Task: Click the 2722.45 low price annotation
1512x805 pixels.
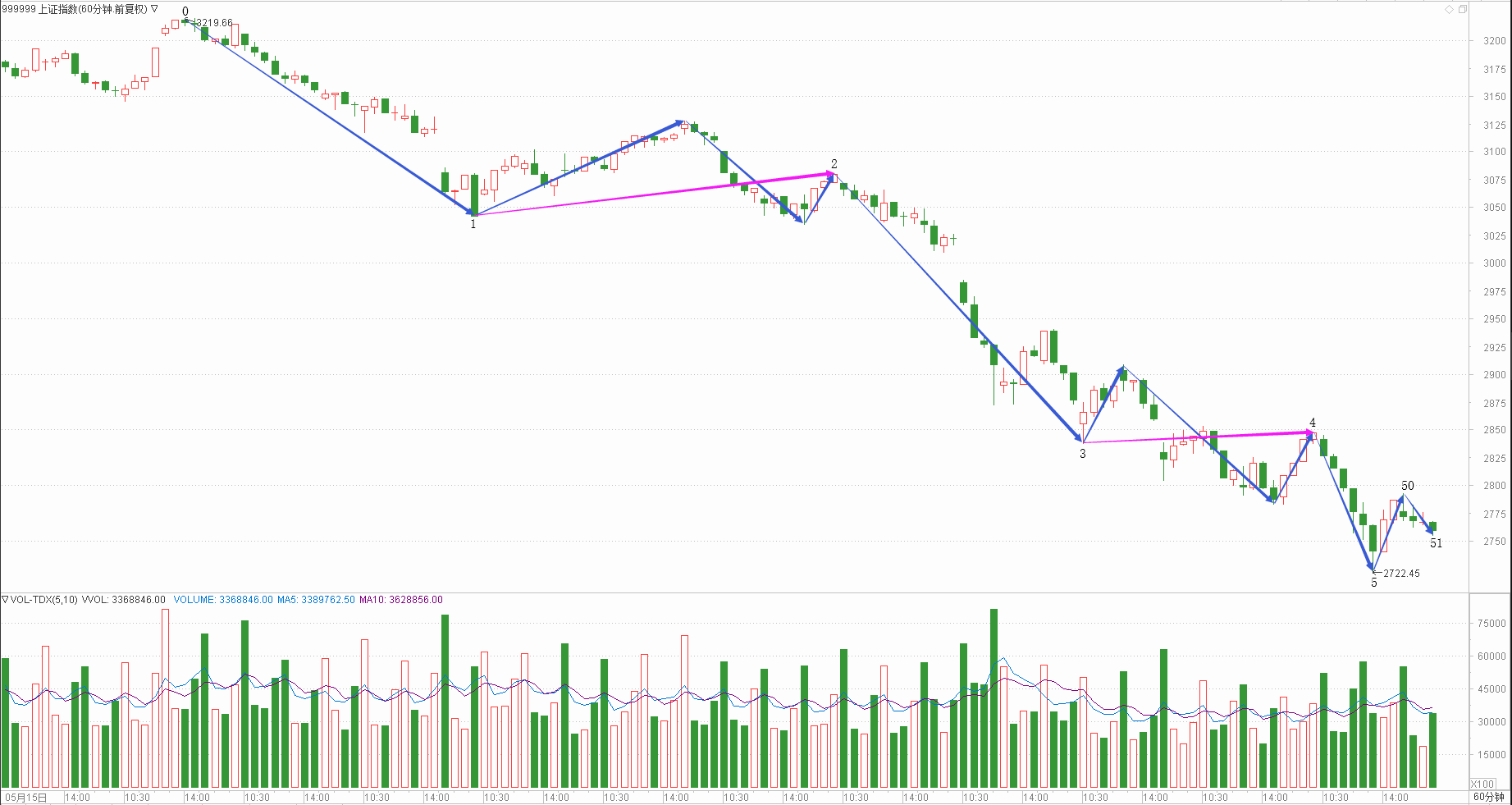Action: point(1401,574)
